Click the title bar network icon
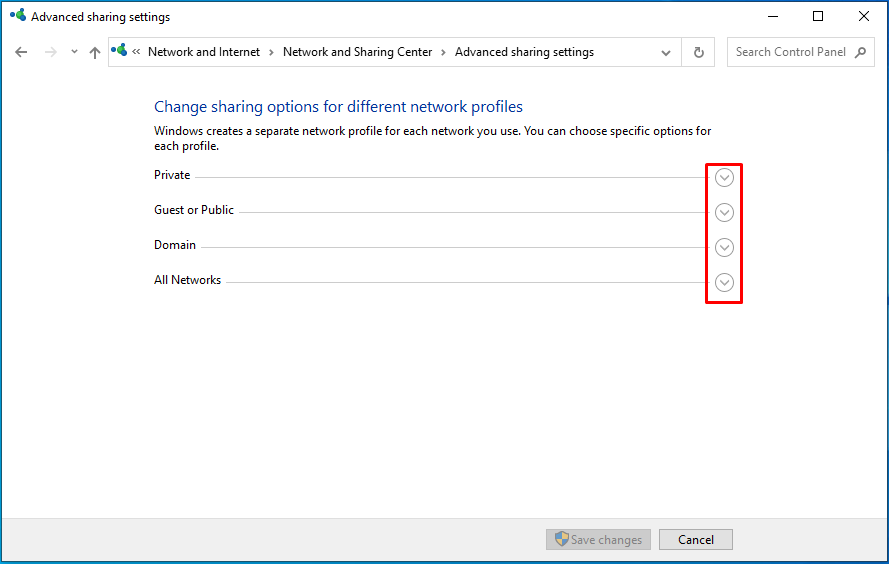This screenshot has height=564, width=889. tap(18, 15)
